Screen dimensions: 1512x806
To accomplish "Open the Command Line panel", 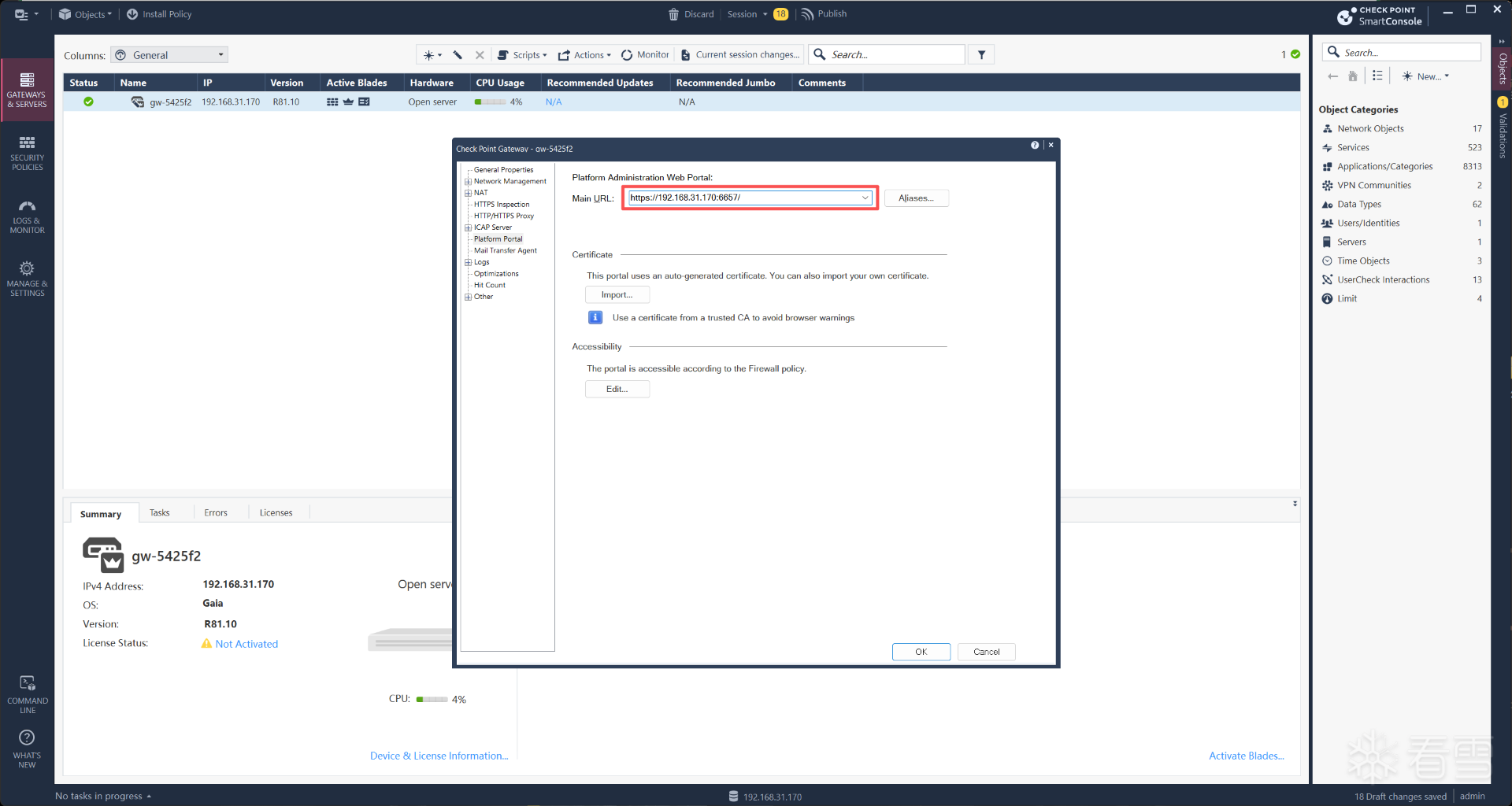I will [x=27, y=694].
